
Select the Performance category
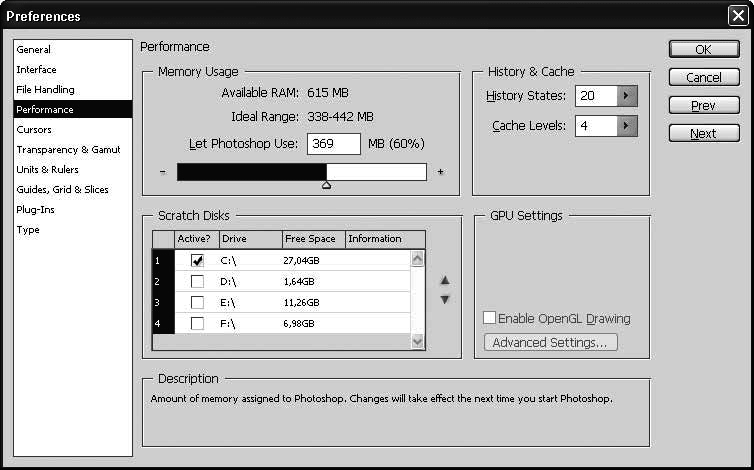pos(73,109)
